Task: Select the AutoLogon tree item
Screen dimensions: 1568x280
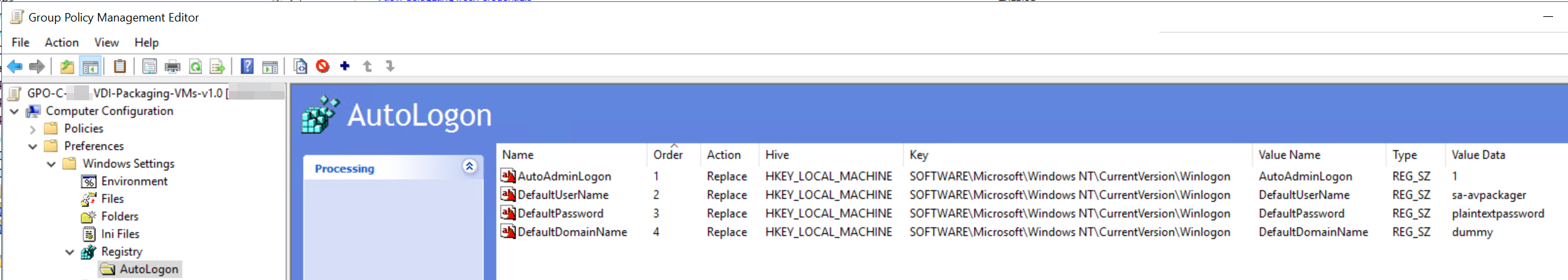Action: point(149,270)
